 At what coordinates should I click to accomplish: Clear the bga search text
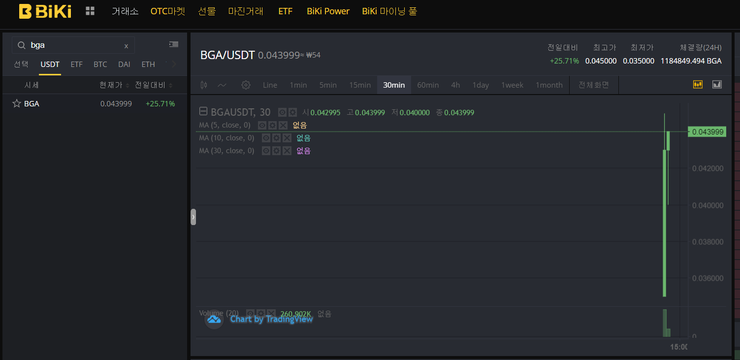126,46
